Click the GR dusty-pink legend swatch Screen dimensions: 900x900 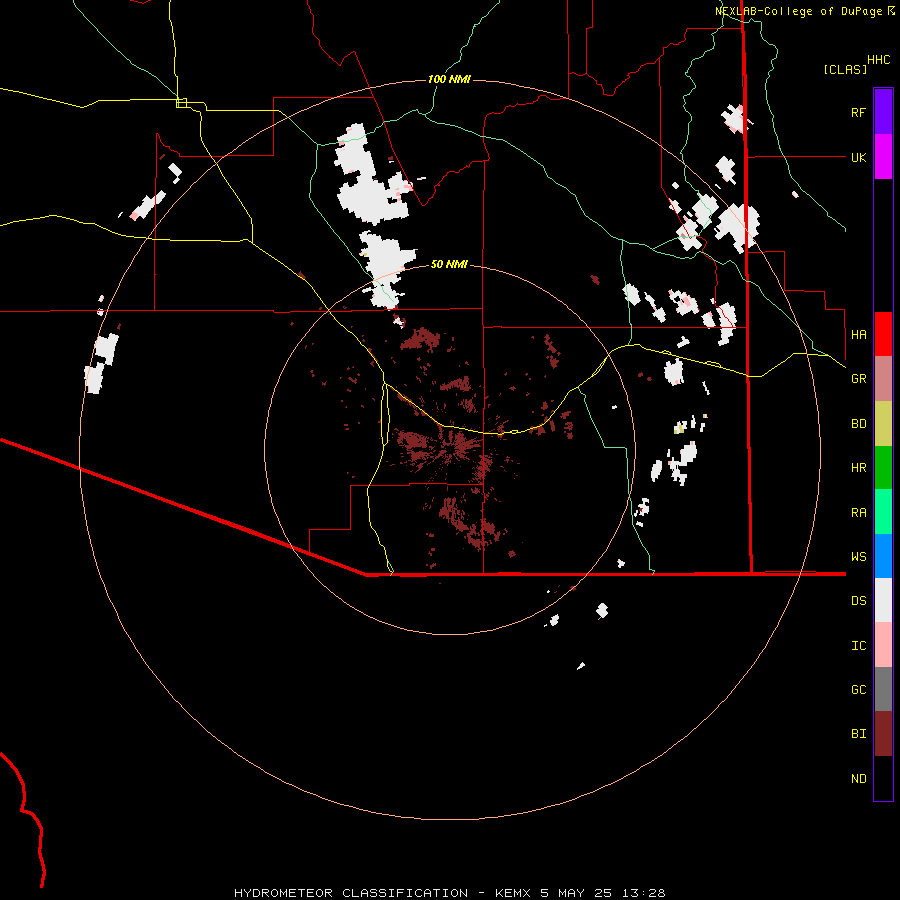click(883, 379)
